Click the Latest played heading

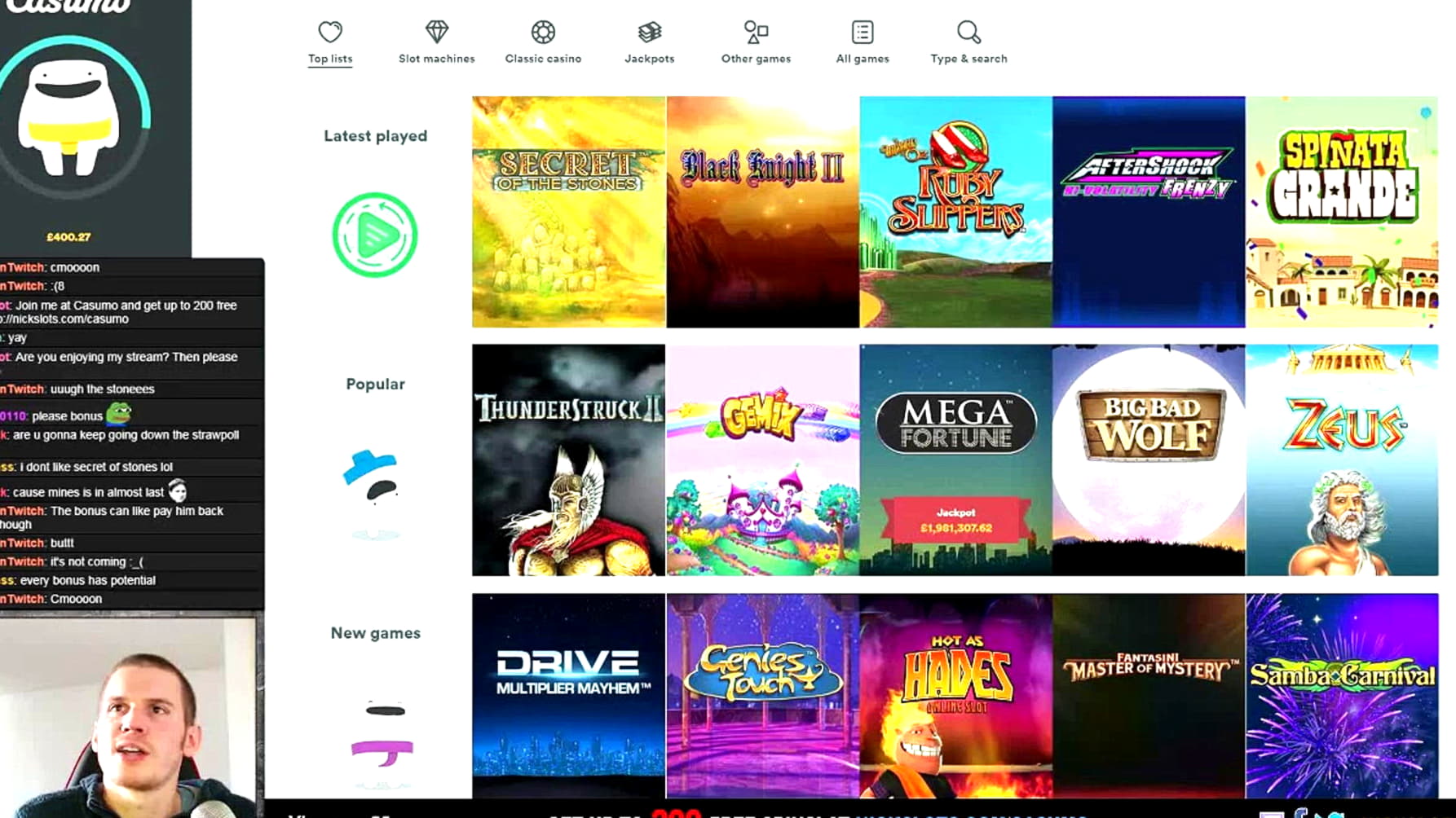click(x=375, y=136)
